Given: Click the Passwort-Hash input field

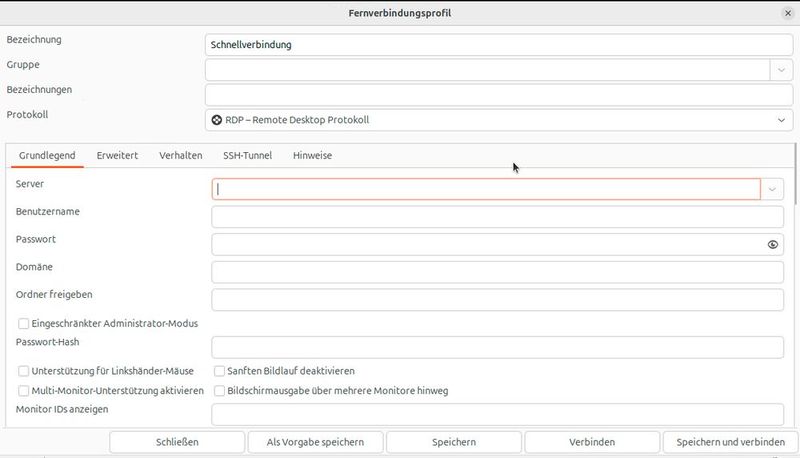Looking at the screenshot, I should pos(497,347).
